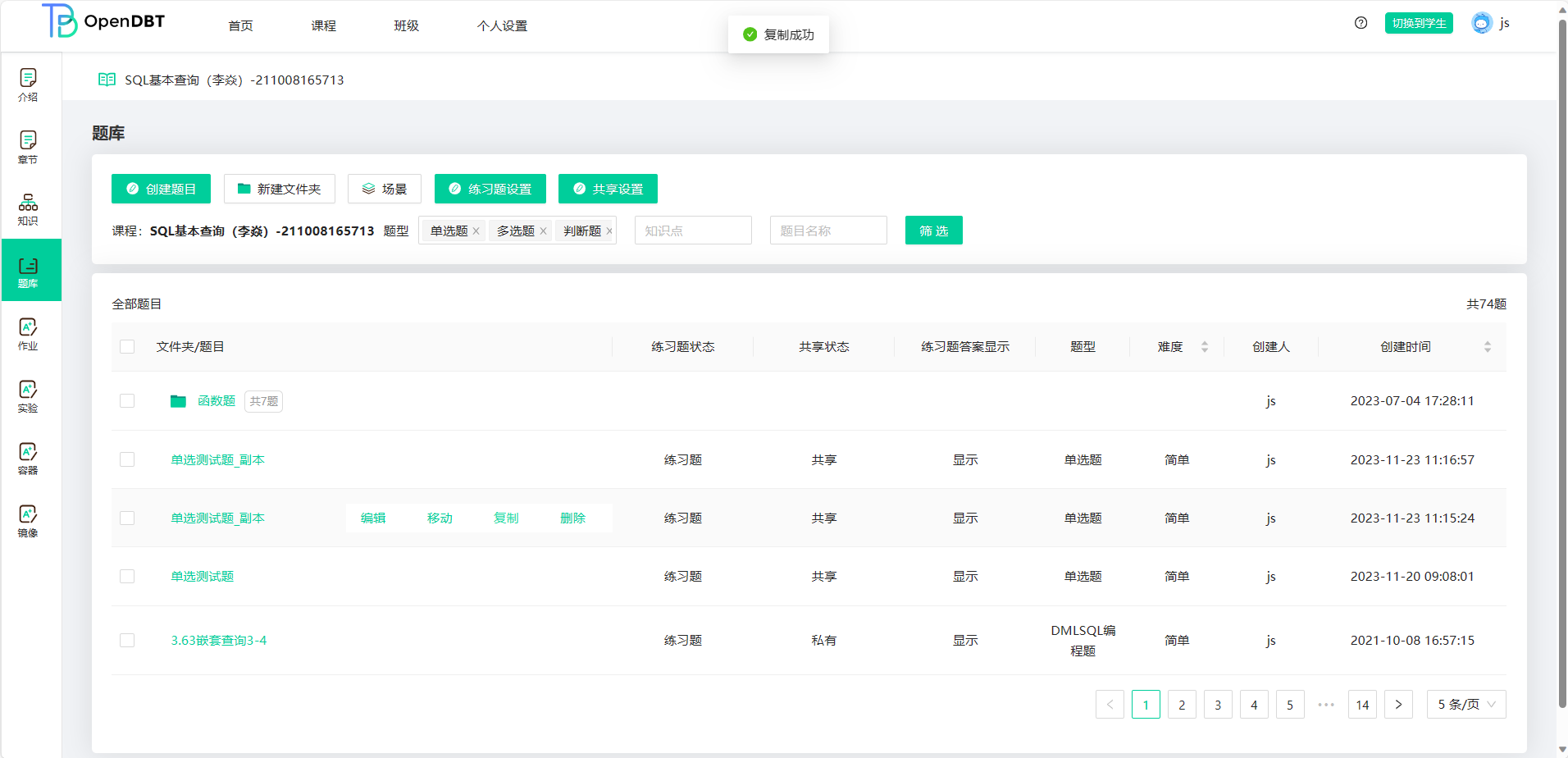Screen dimensions: 1568x758
Task: Open 课程 in top navigation
Action: coord(324,26)
